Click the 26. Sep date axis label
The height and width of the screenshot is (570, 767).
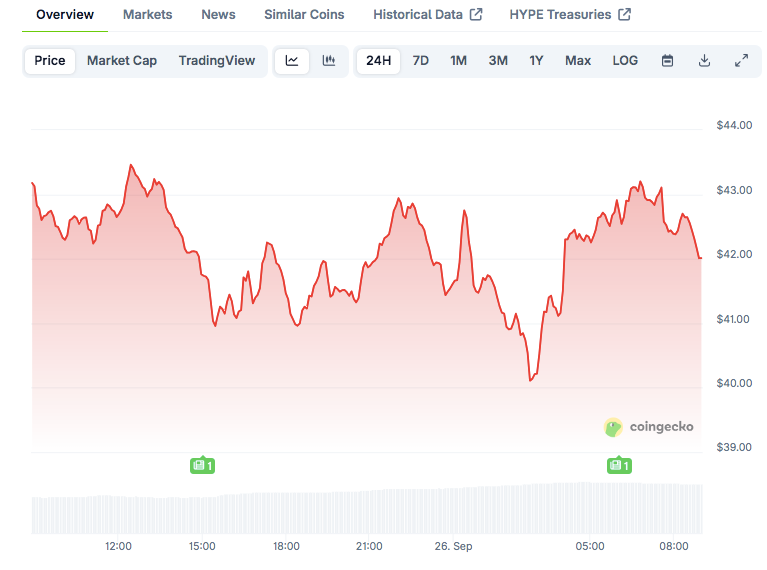453,546
